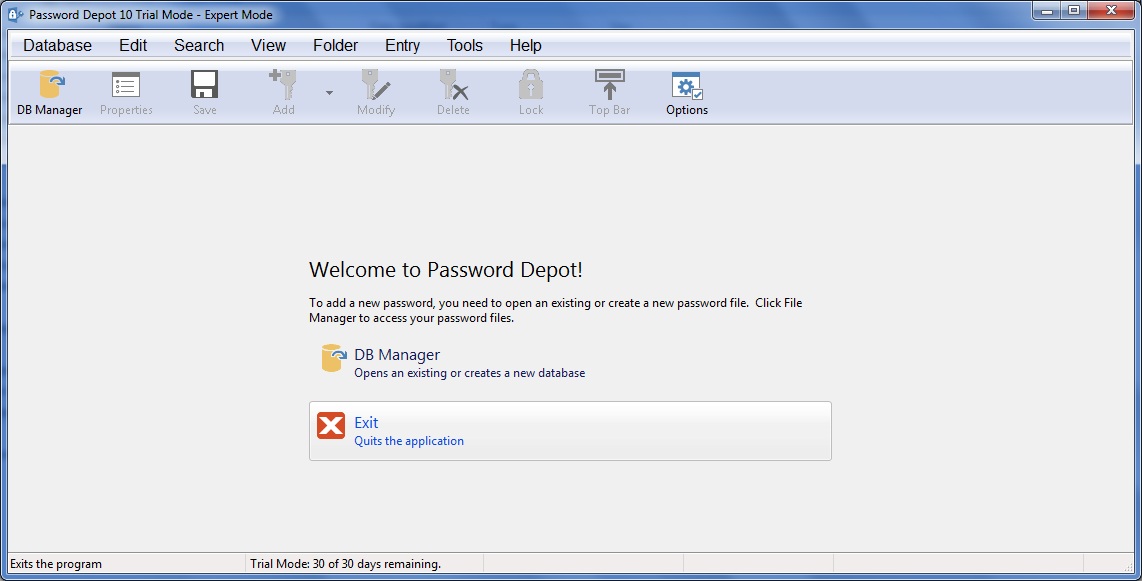The height and width of the screenshot is (581, 1142).
Task: Open the Entry menu
Action: click(x=402, y=45)
